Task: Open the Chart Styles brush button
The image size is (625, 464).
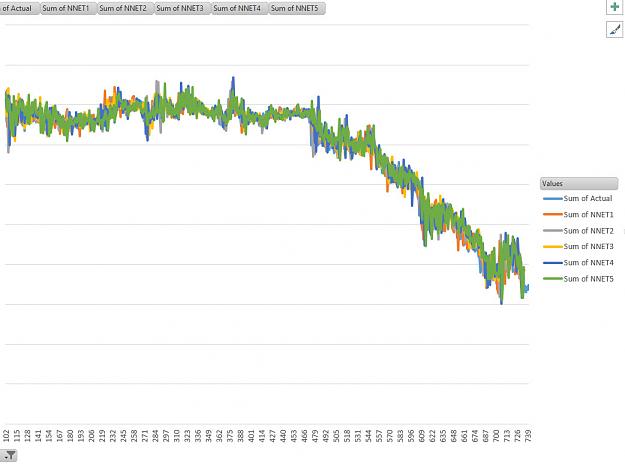Action: pyautogui.click(x=615, y=29)
